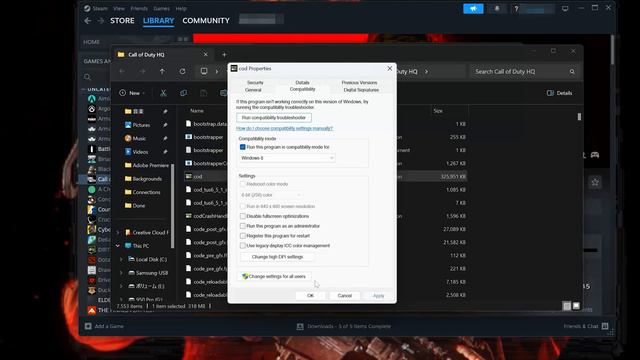
Task: Open the Windows 8 compatibility mode dropdown
Action: [287, 158]
